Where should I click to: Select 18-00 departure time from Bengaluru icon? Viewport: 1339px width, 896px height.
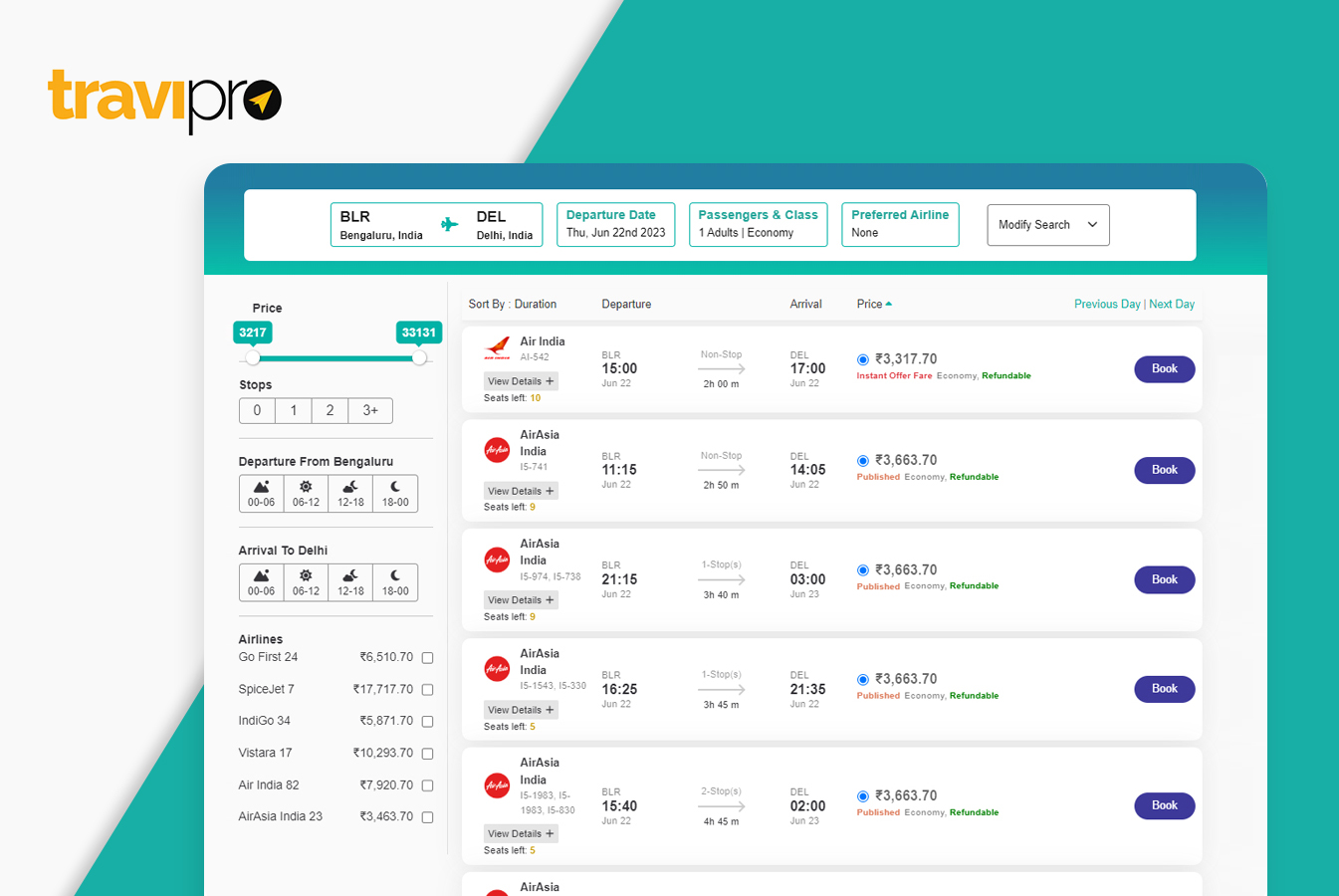pos(395,494)
